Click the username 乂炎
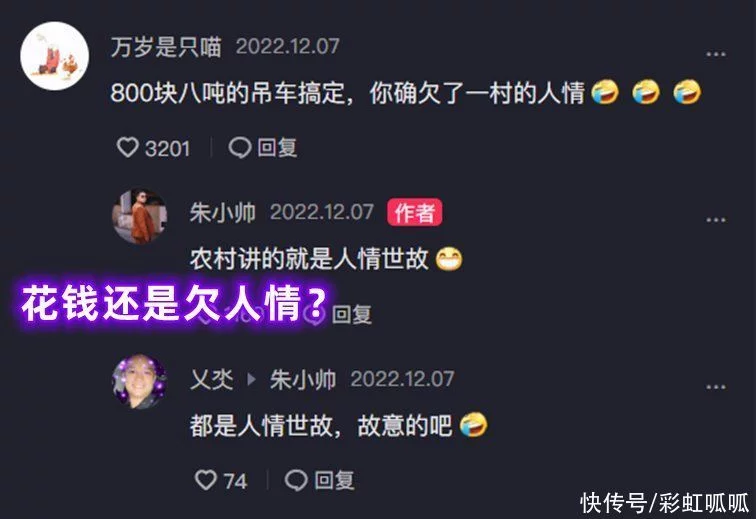Viewport: 756px width, 519px height. [x=212, y=380]
